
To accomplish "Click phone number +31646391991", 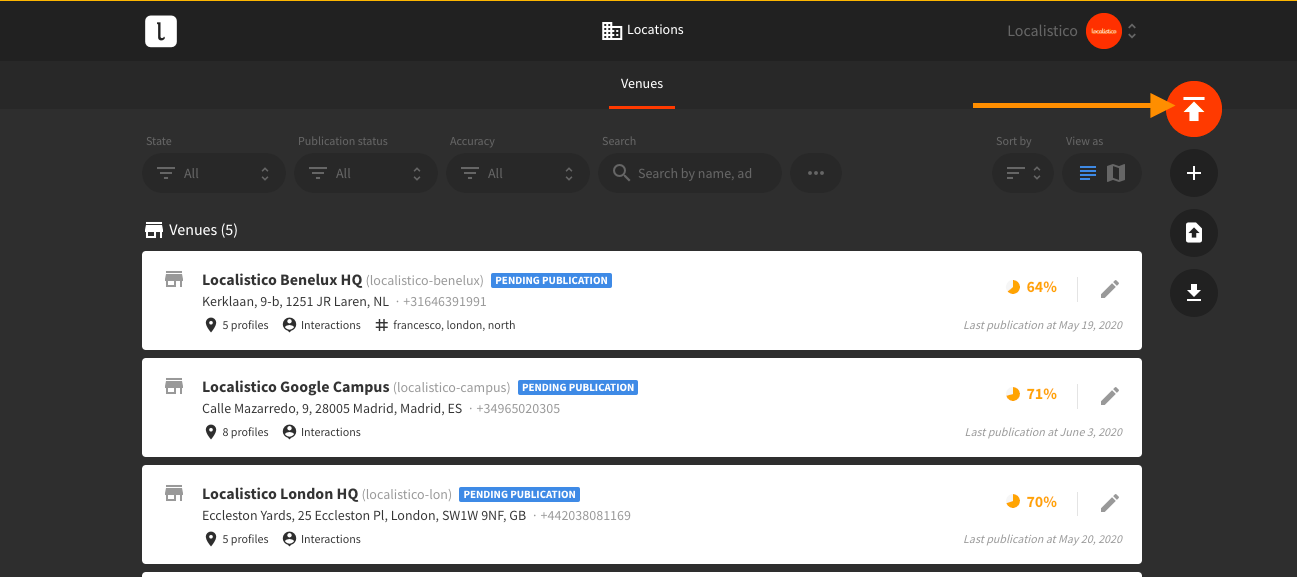I will coord(445,302).
